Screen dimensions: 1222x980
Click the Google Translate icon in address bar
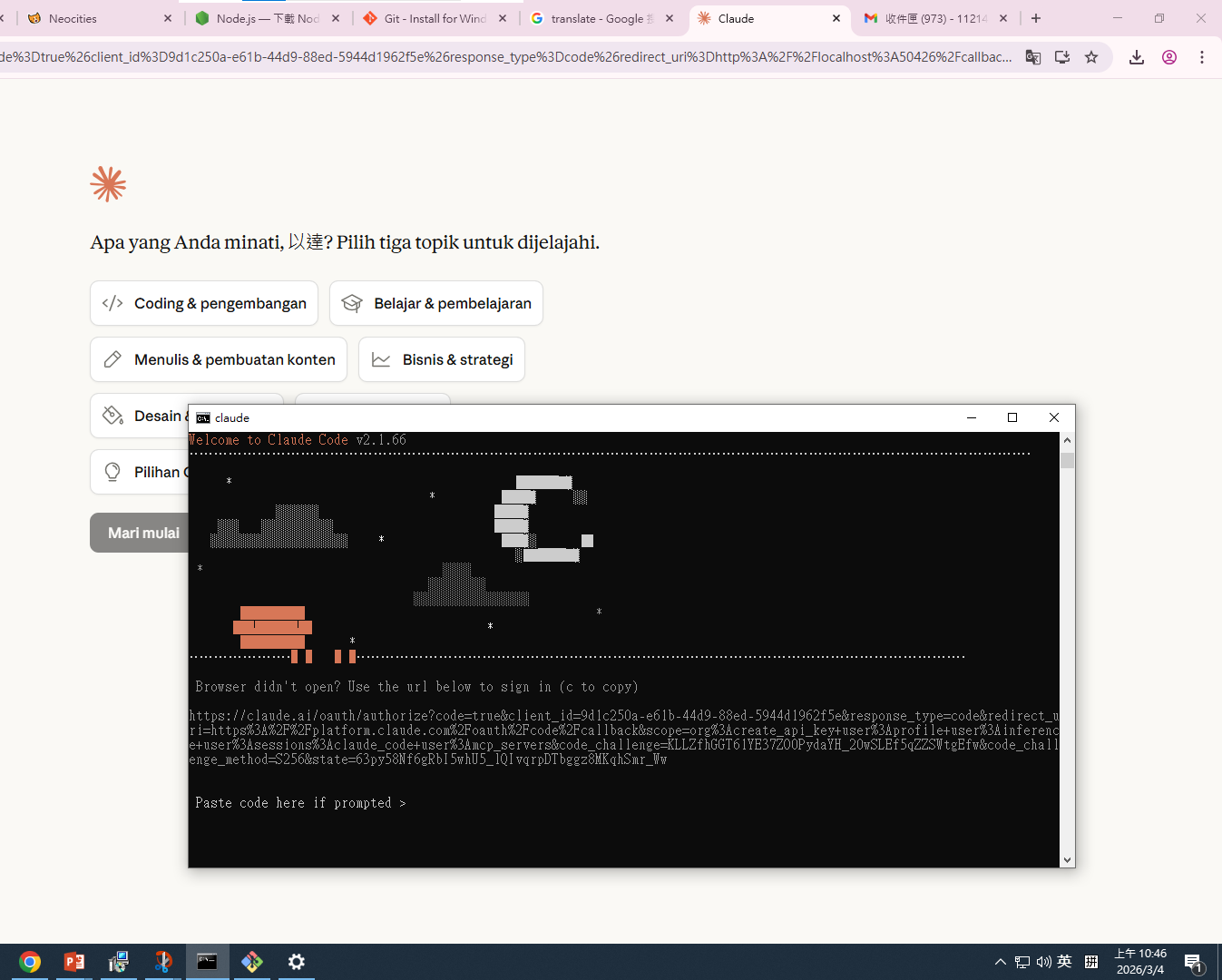tap(1032, 57)
